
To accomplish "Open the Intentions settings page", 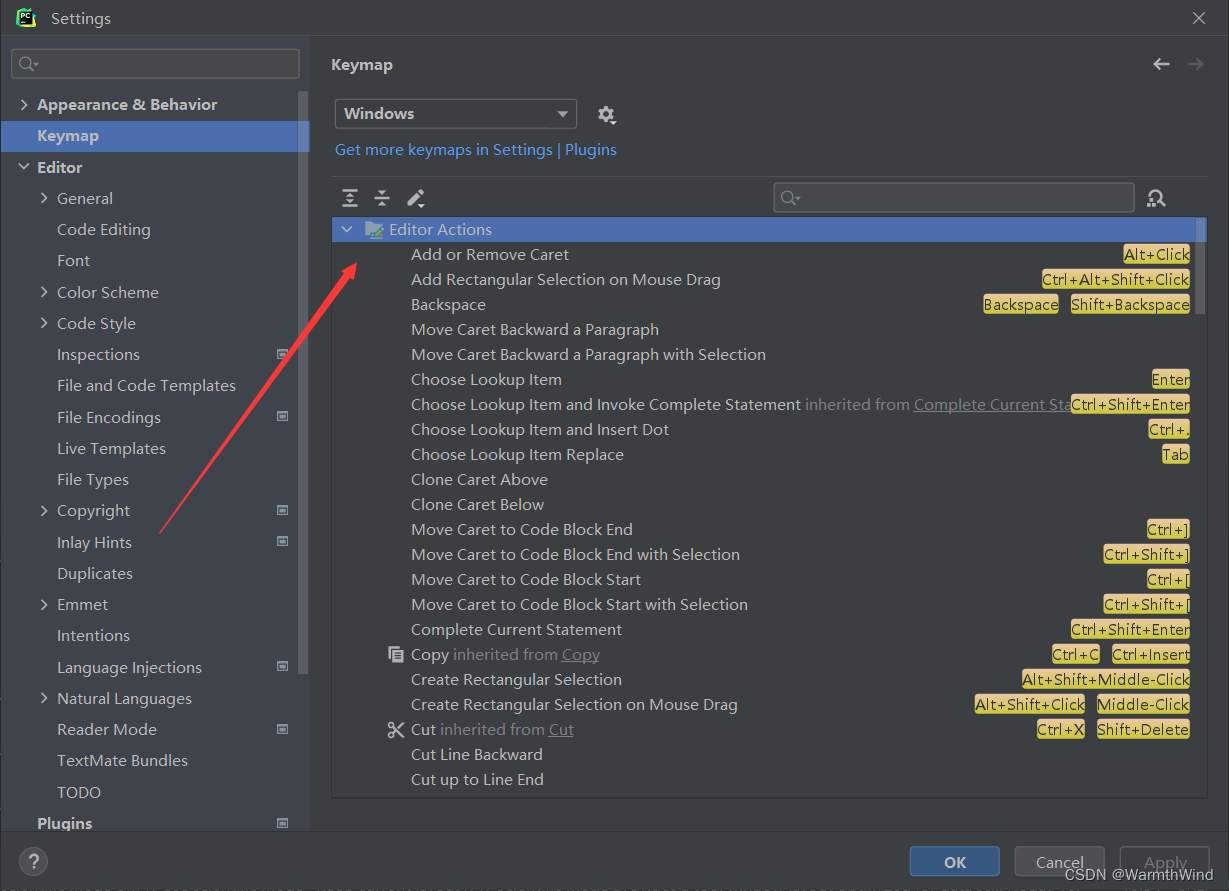I will (x=93, y=635).
